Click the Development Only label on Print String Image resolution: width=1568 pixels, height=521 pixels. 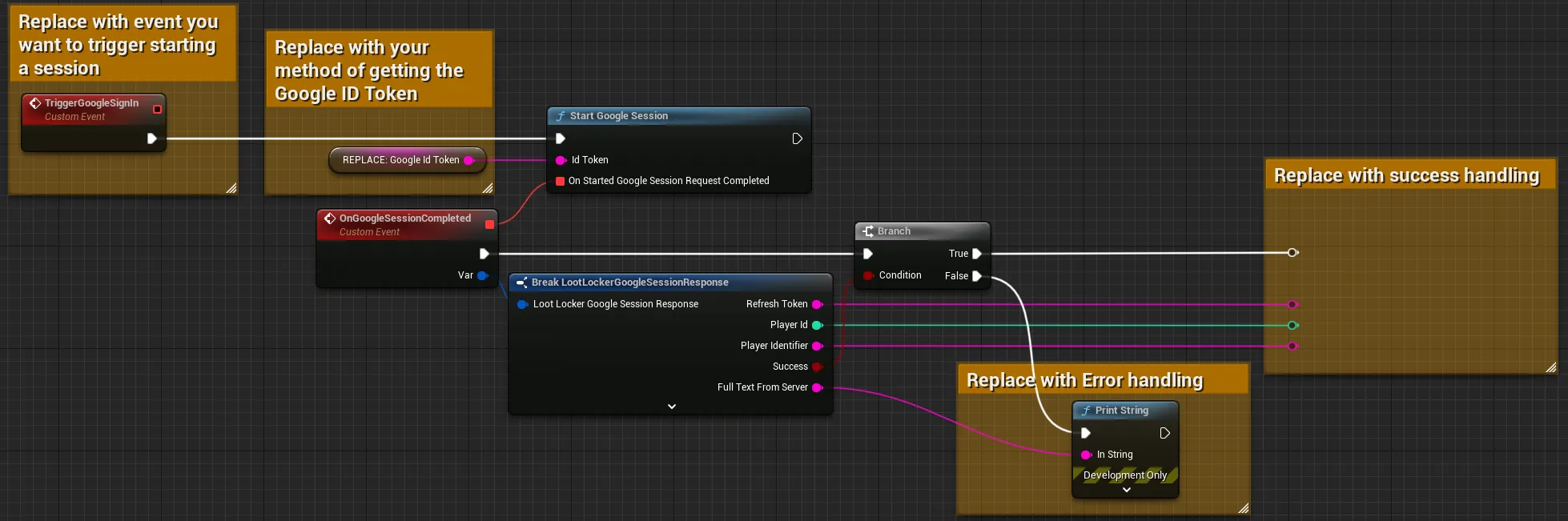(x=1125, y=475)
